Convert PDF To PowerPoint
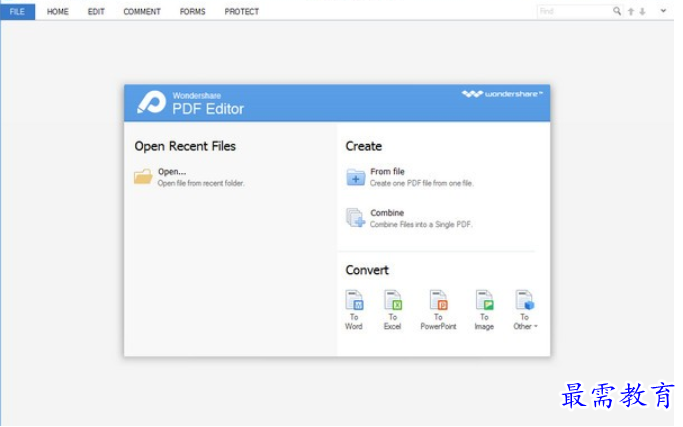Viewport: 683px width, 427px height. [438, 310]
